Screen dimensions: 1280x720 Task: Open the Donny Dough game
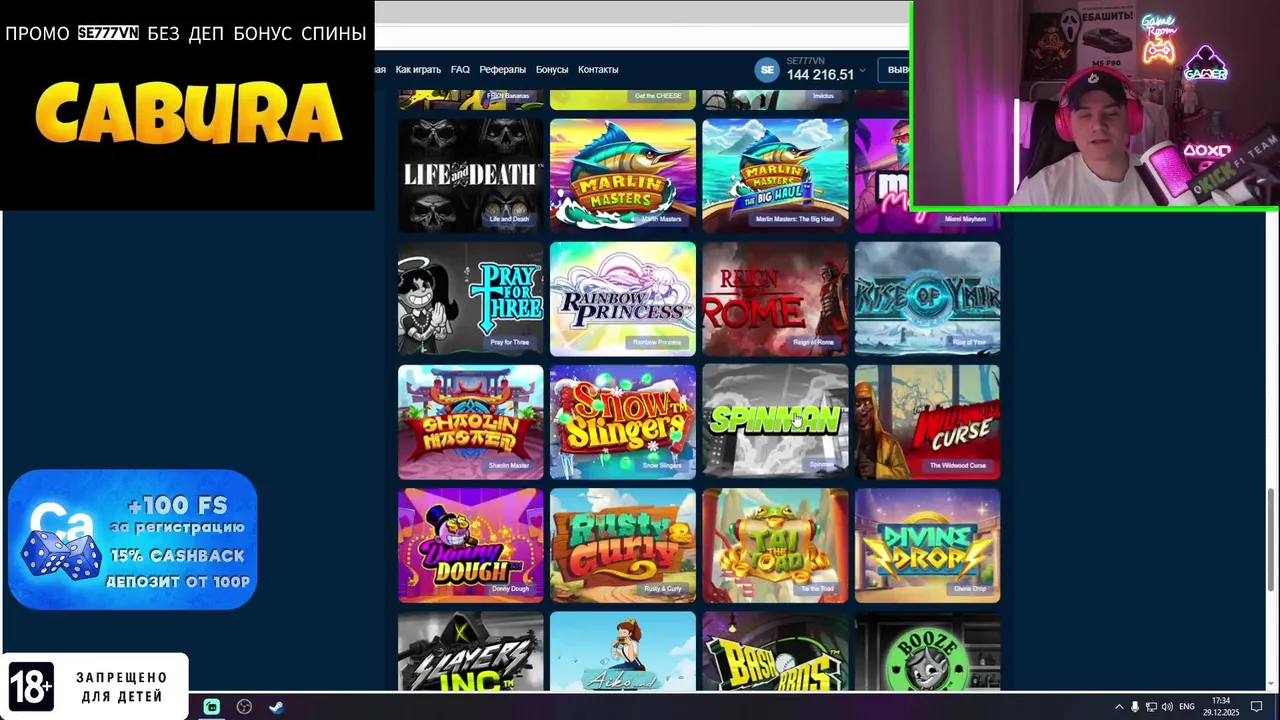coord(471,545)
